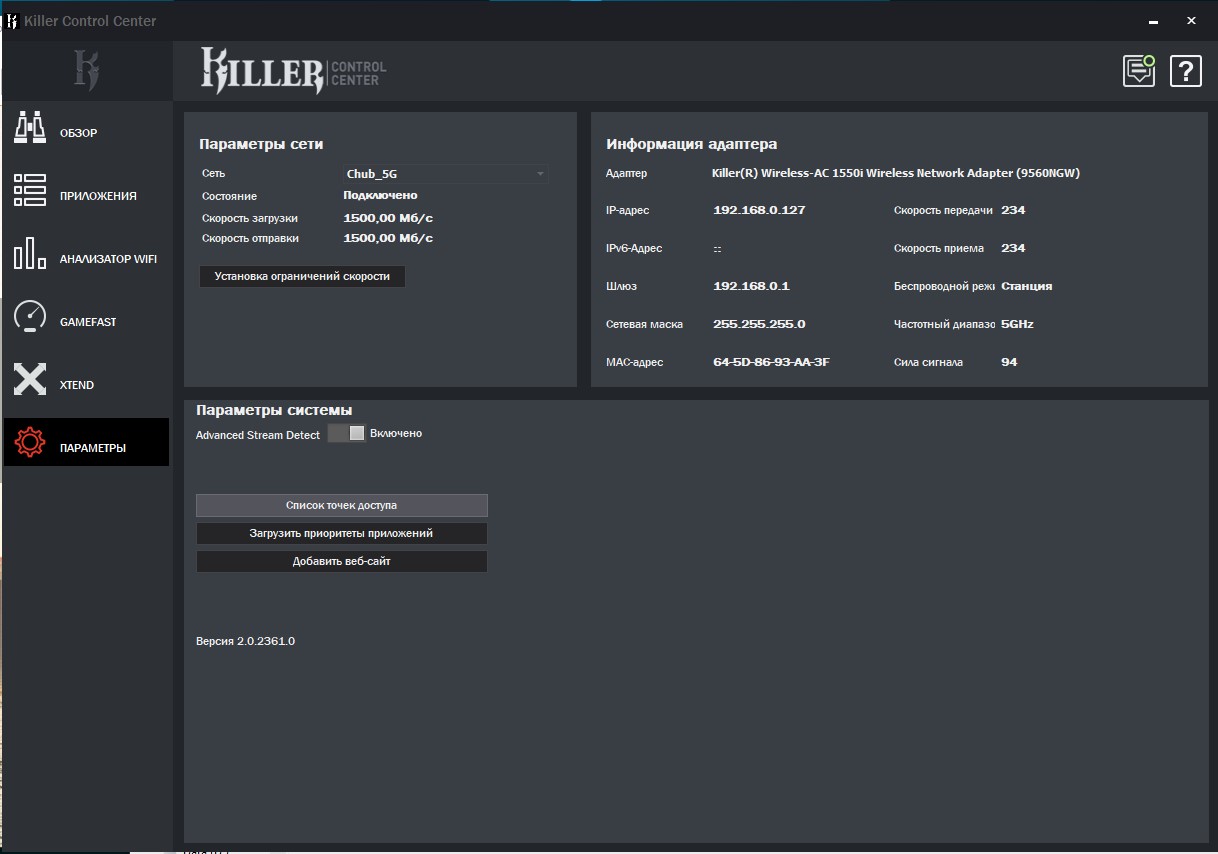Select the XTEND menu label
This screenshot has width=1218, height=854.
click(x=77, y=385)
